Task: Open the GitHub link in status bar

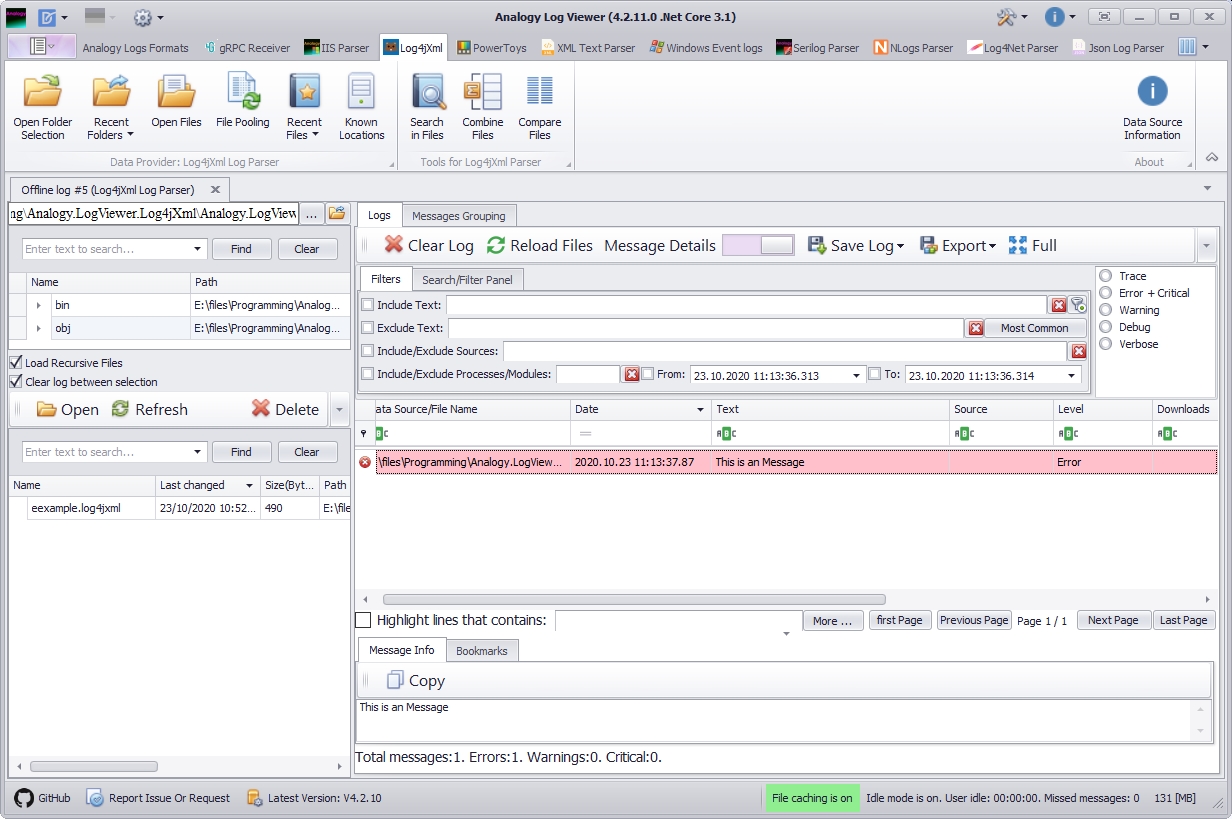Action: 43,798
